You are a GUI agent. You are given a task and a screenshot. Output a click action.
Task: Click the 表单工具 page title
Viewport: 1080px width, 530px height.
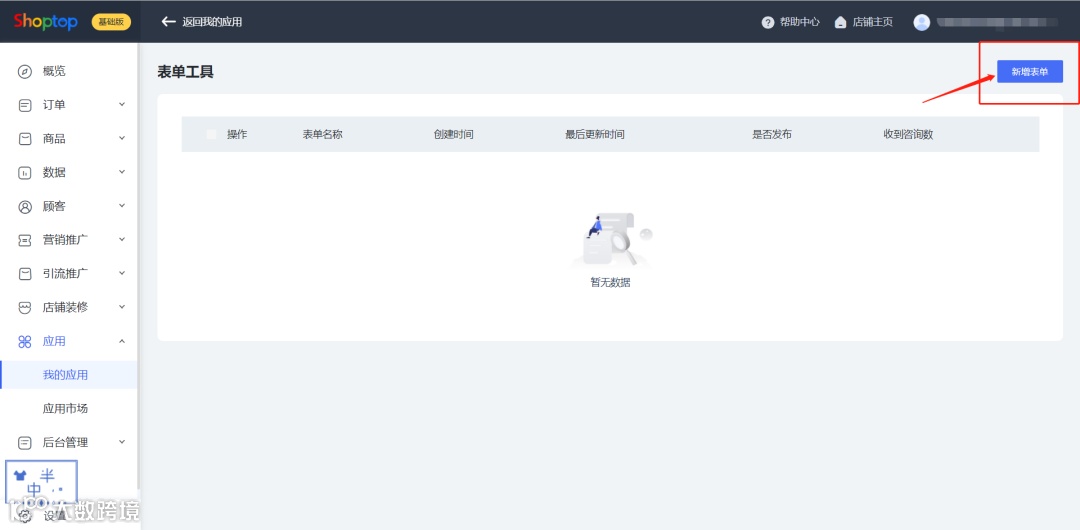pyautogui.click(x=186, y=72)
